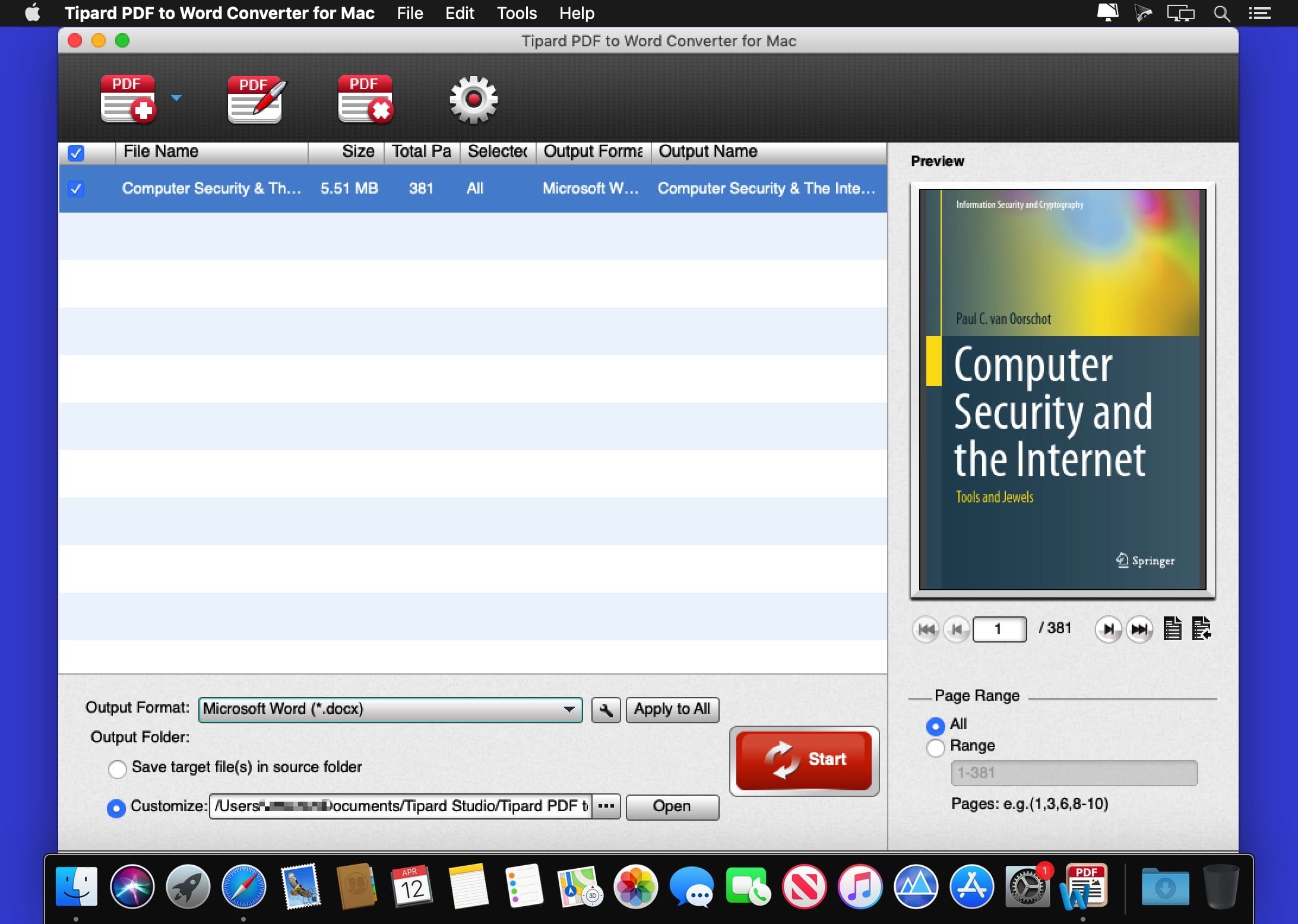Click the Remove PDF icon
The height and width of the screenshot is (924, 1298).
click(x=365, y=99)
